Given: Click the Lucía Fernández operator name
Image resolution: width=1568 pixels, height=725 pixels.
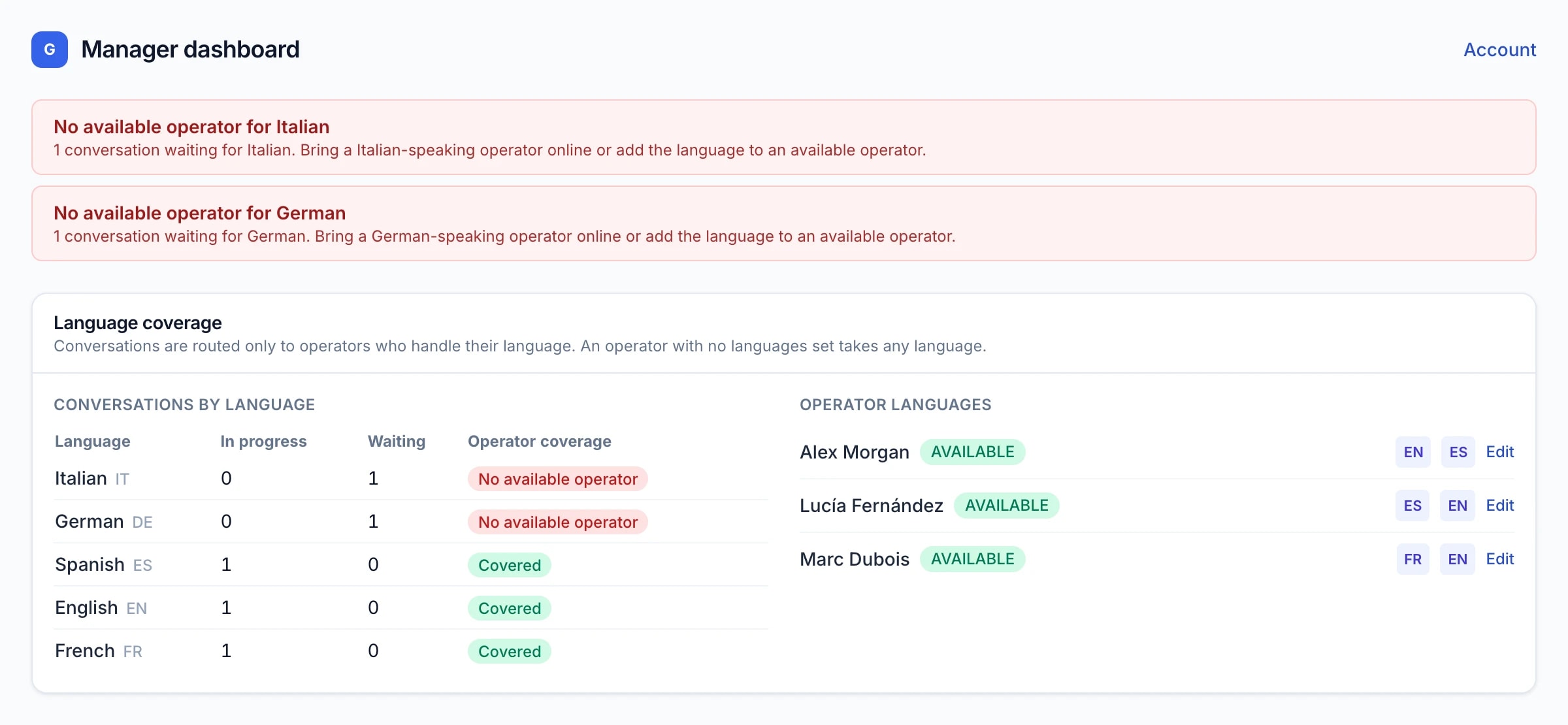Looking at the screenshot, I should tap(872, 506).
